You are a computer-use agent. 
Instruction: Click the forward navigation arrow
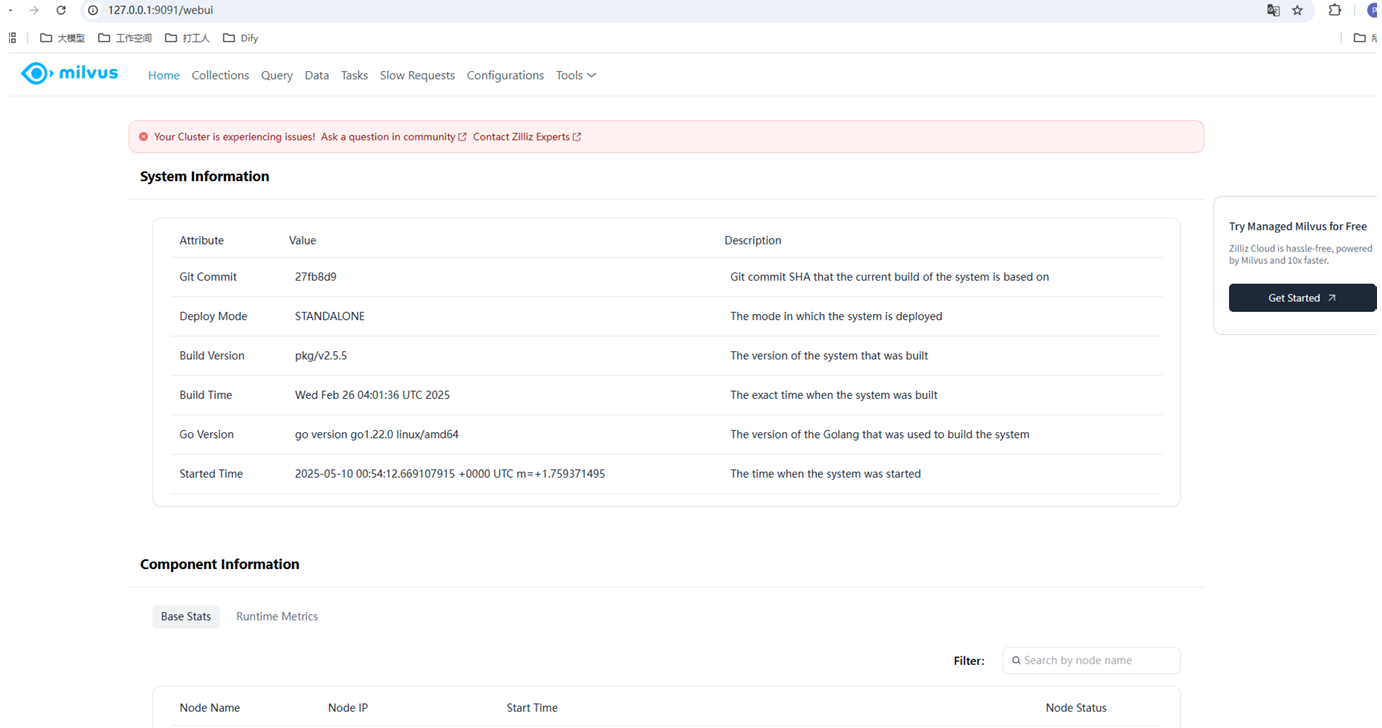click(34, 10)
